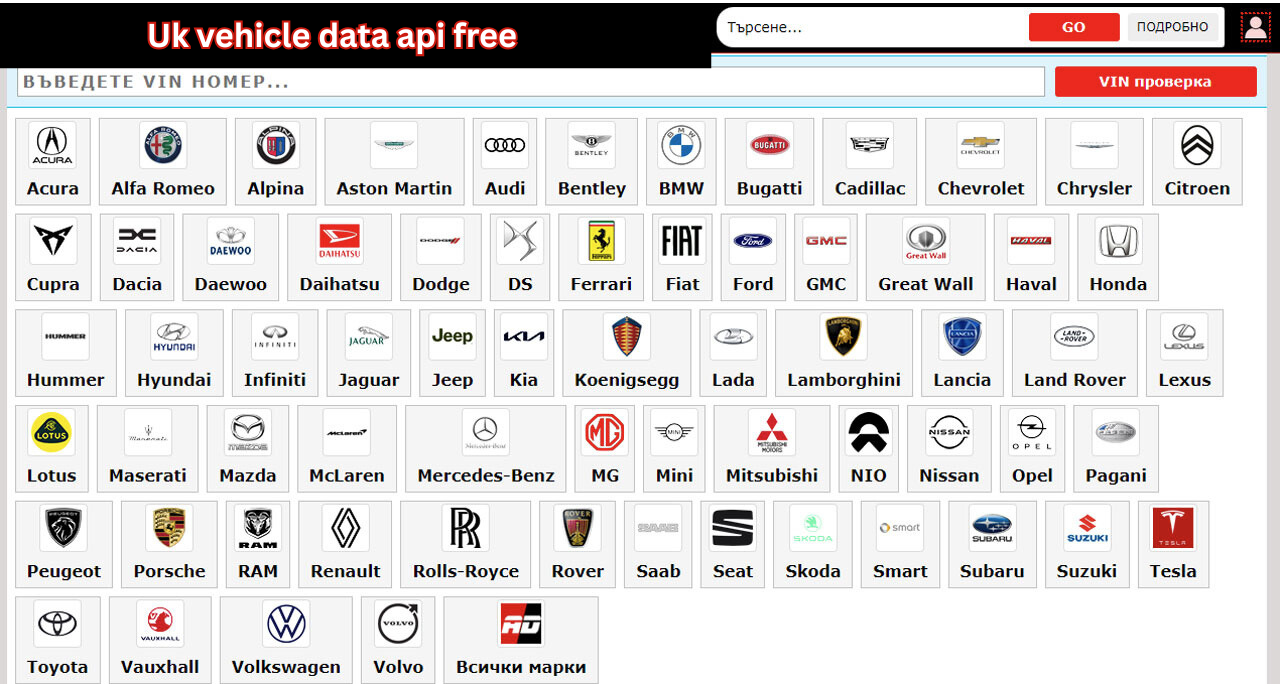Viewport: 1280px width, 684px height.
Task: Click the VIN number input field
Action: point(530,82)
